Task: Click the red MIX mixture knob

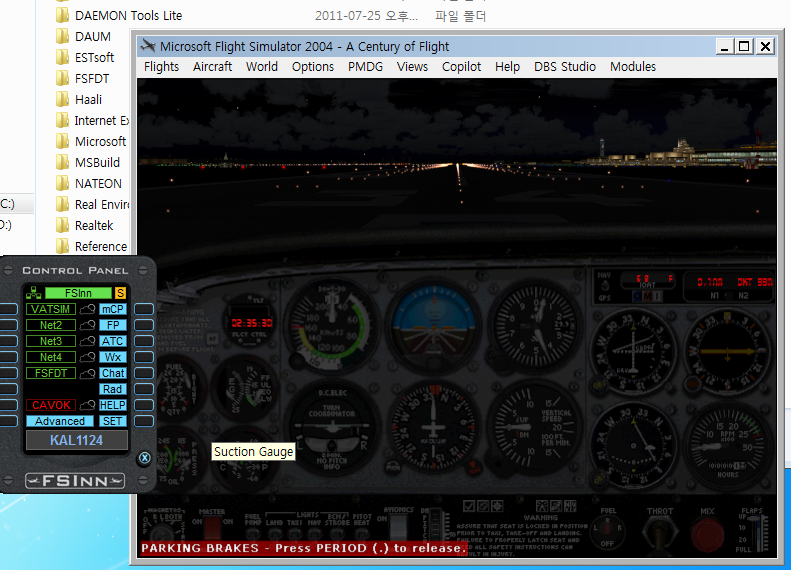Action: point(707,535)
